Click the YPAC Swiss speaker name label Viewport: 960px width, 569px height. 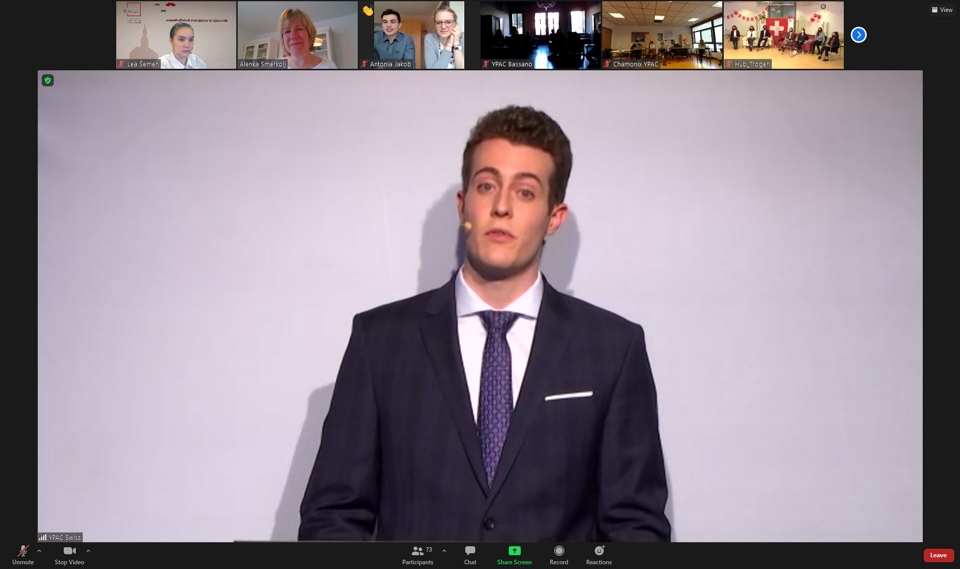[60, 537]
